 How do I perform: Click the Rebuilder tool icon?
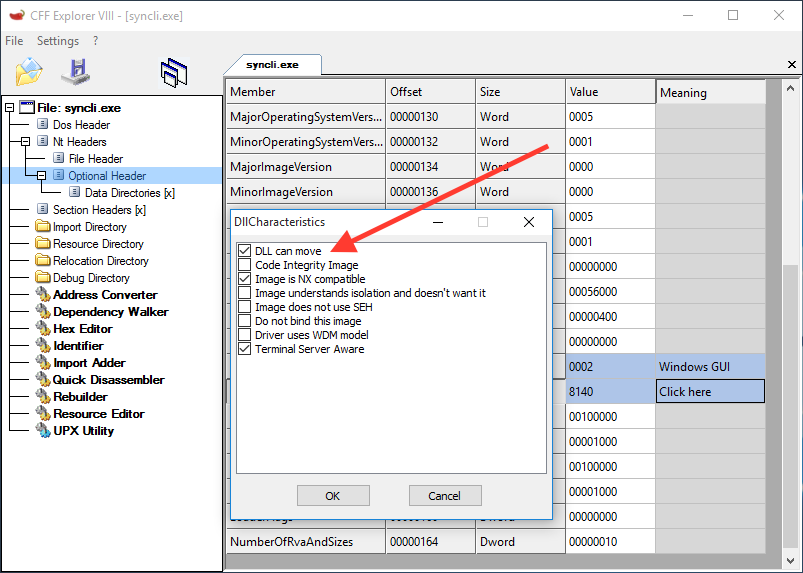[x=43, y=396]
